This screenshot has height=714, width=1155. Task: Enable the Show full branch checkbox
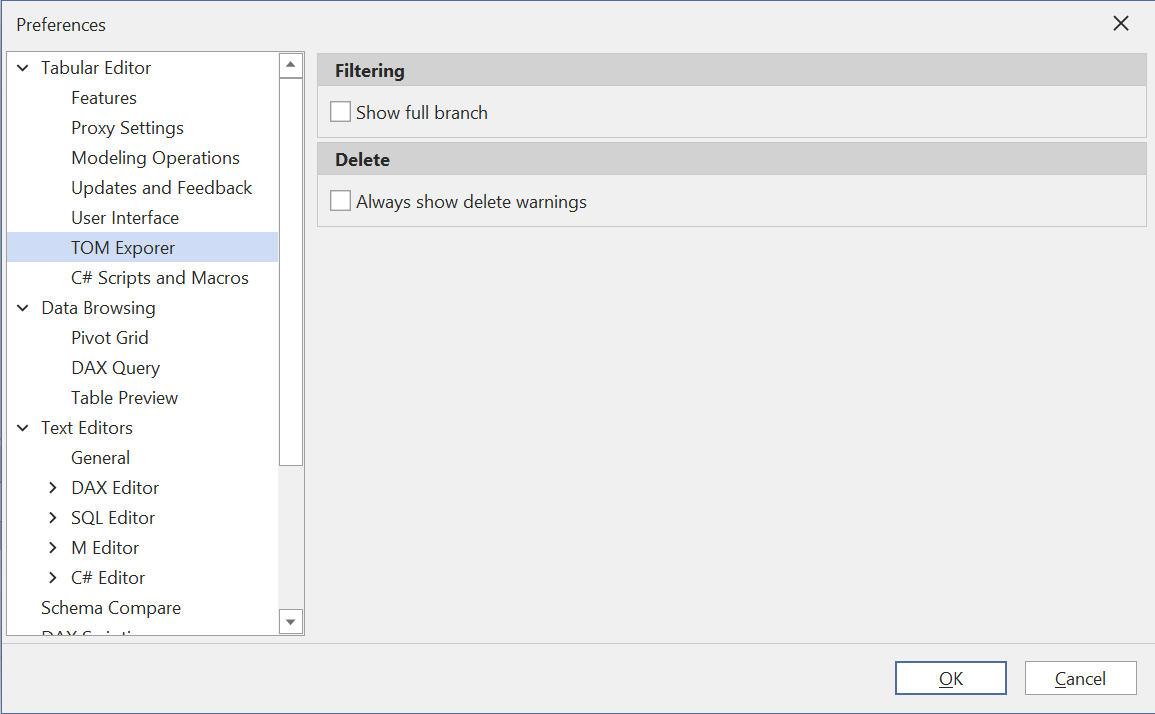coord(340,111)
